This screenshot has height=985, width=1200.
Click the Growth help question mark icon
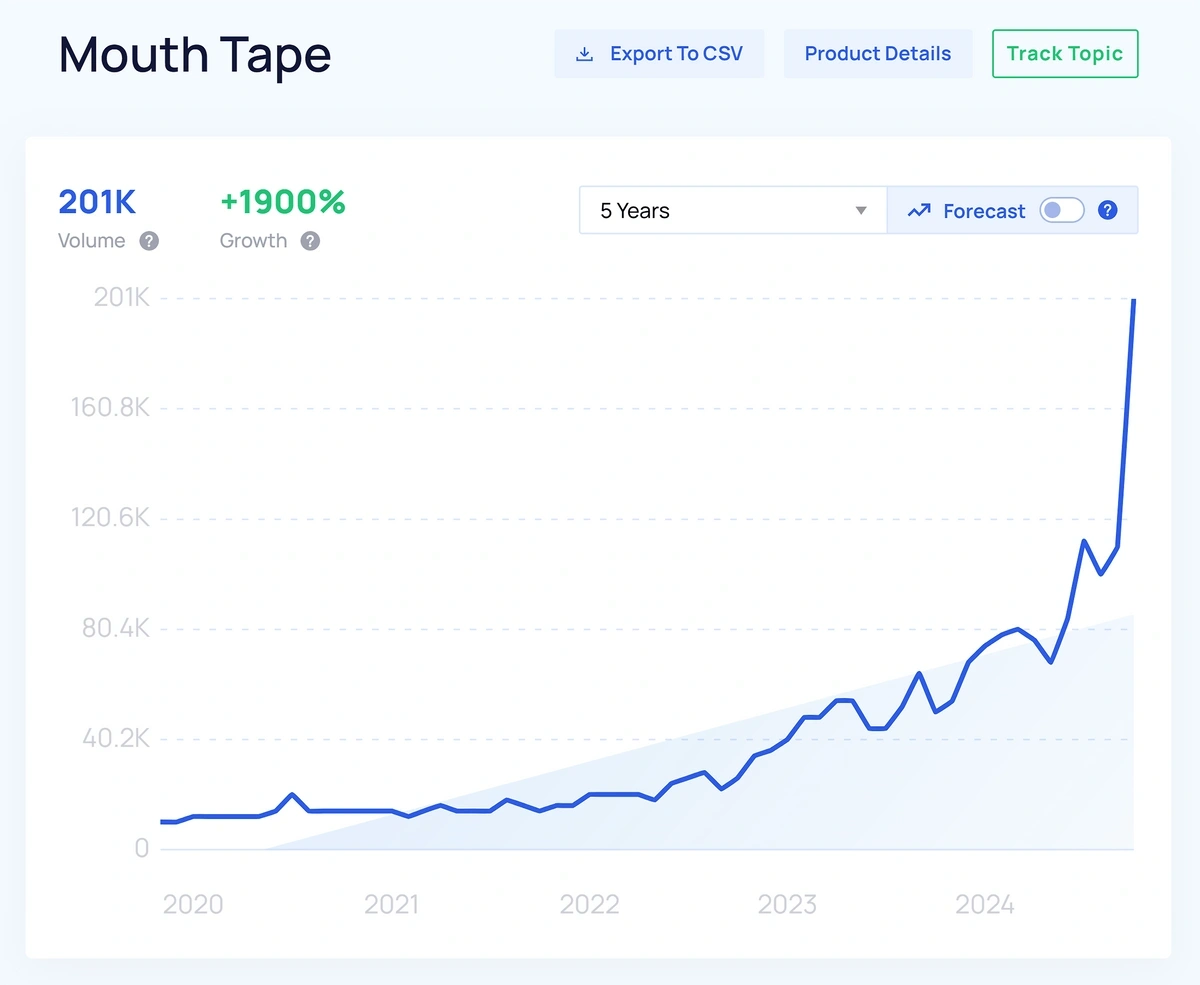pos(311,241)
